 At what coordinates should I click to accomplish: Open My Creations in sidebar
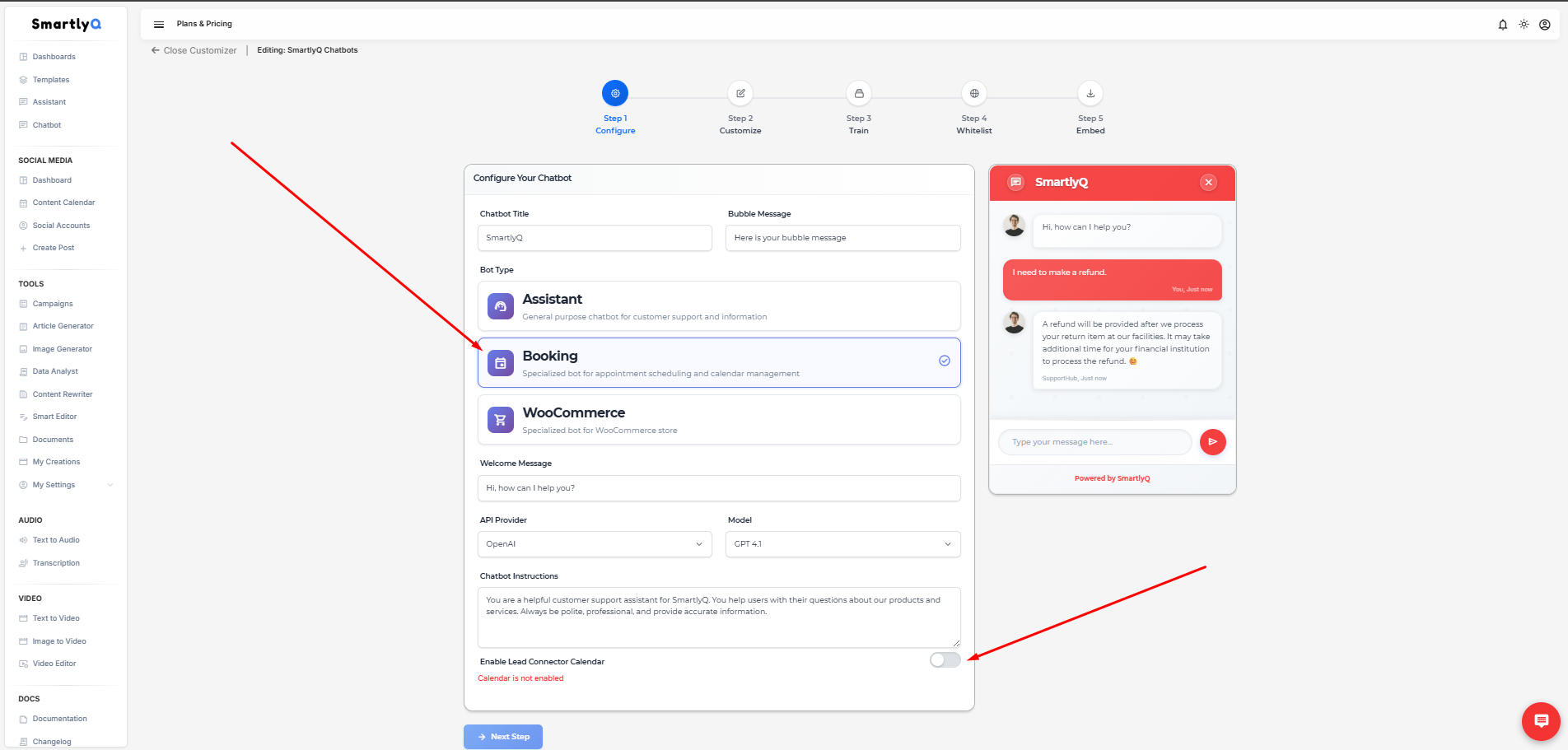click(x=57, y=462)
